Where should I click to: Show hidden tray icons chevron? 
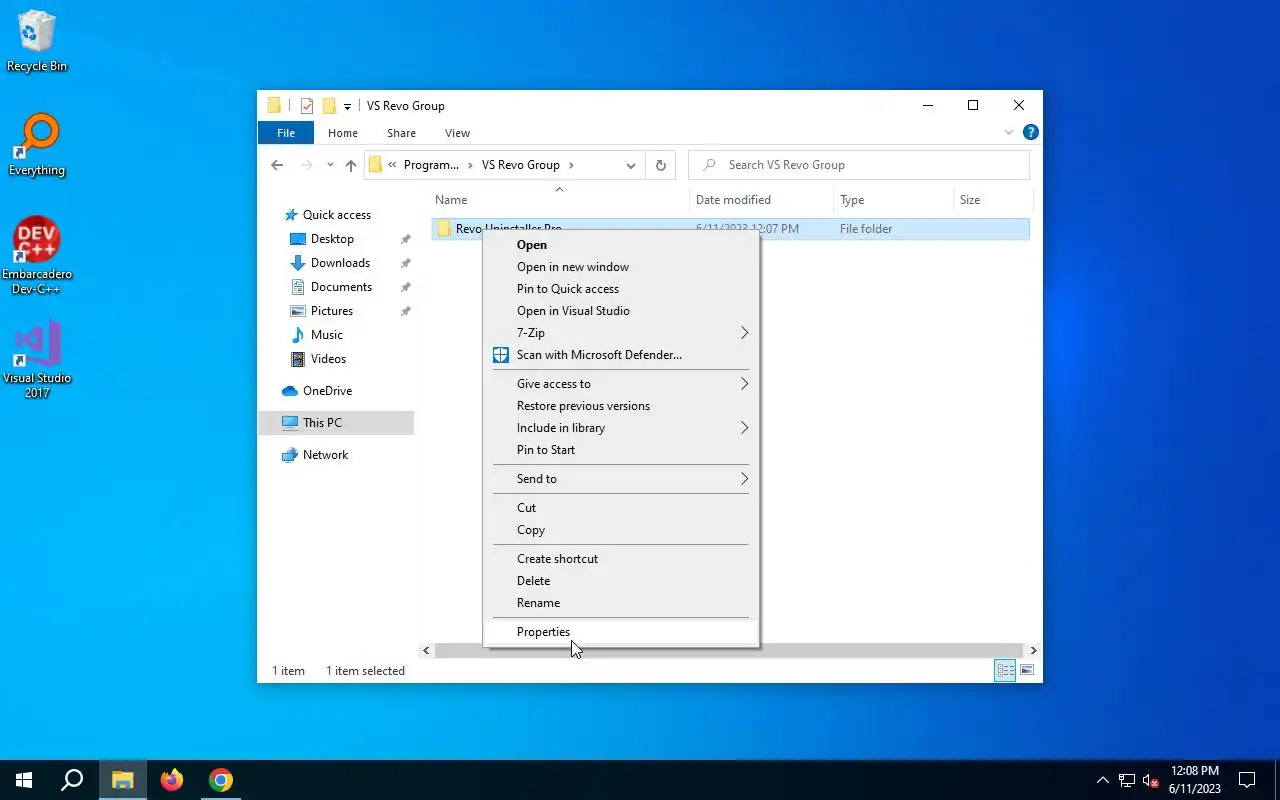point(1103,780)
